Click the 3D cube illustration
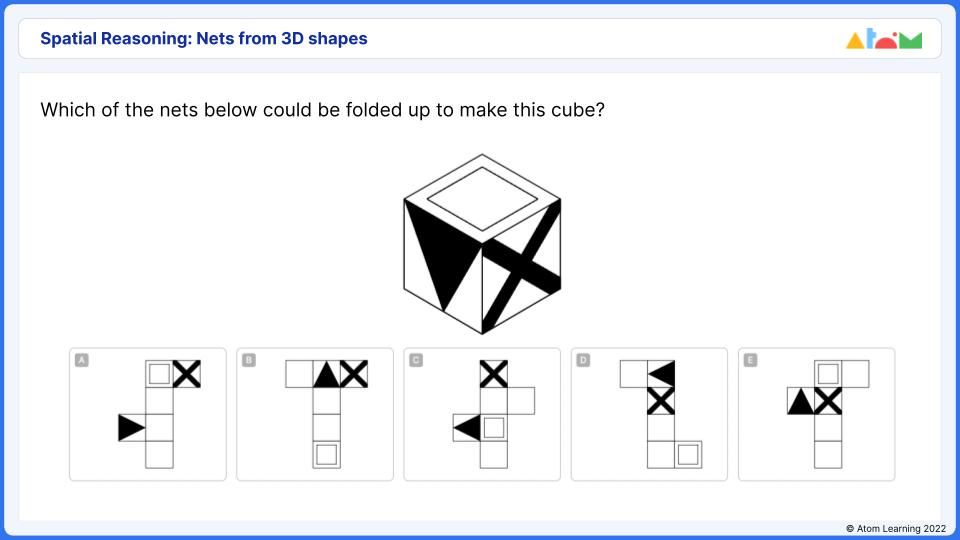 pyautogui.click(x=482, y=244)
